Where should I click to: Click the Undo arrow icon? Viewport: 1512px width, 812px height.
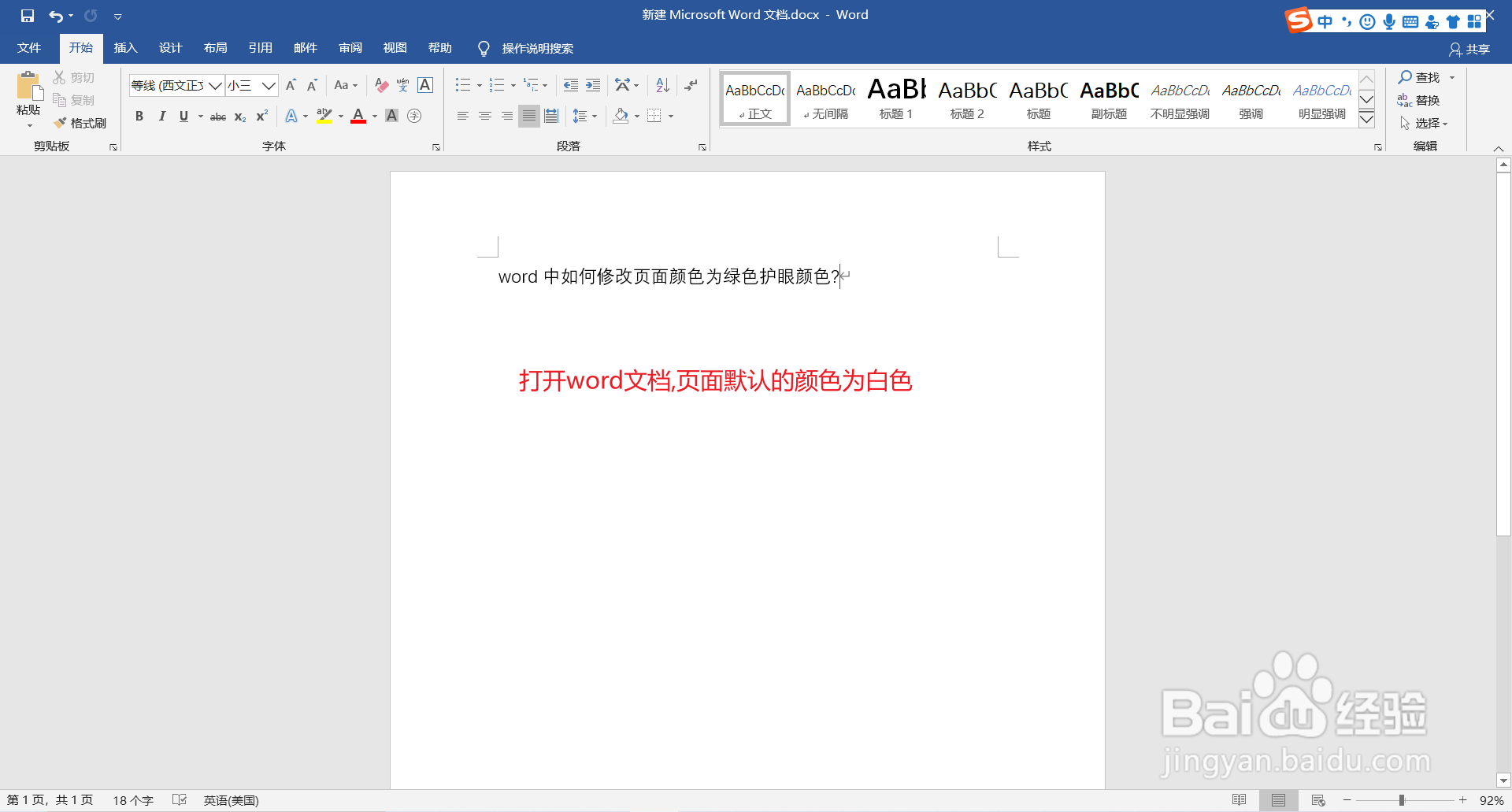tap(56, 16)
